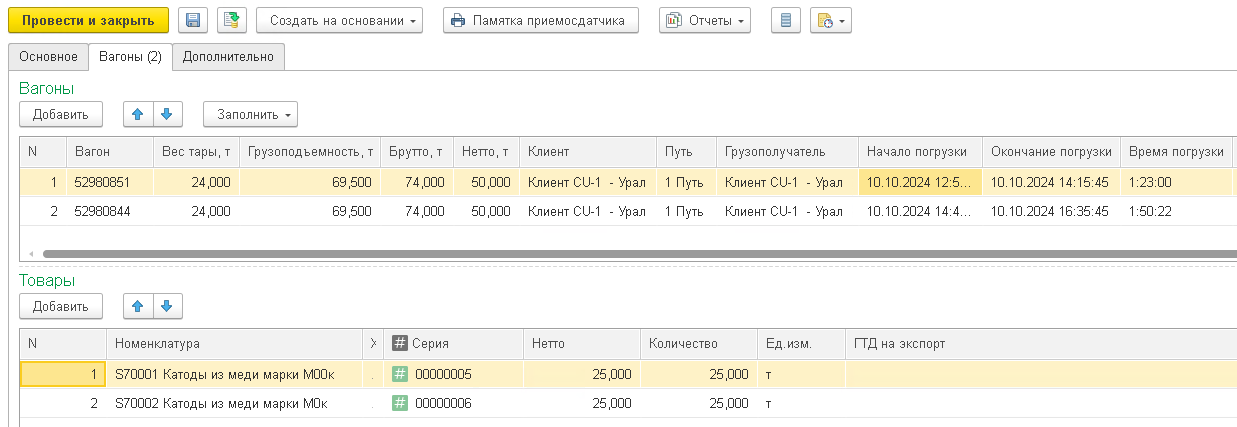Click the Памятка приемосдатчика button

pyautogui.click(x=540, y=20)
